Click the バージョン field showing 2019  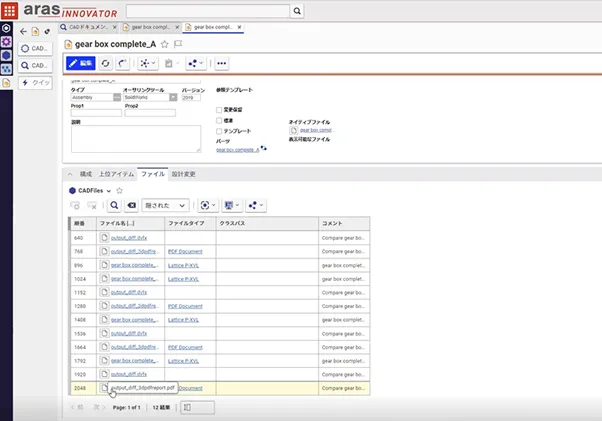tap(191, 97)
